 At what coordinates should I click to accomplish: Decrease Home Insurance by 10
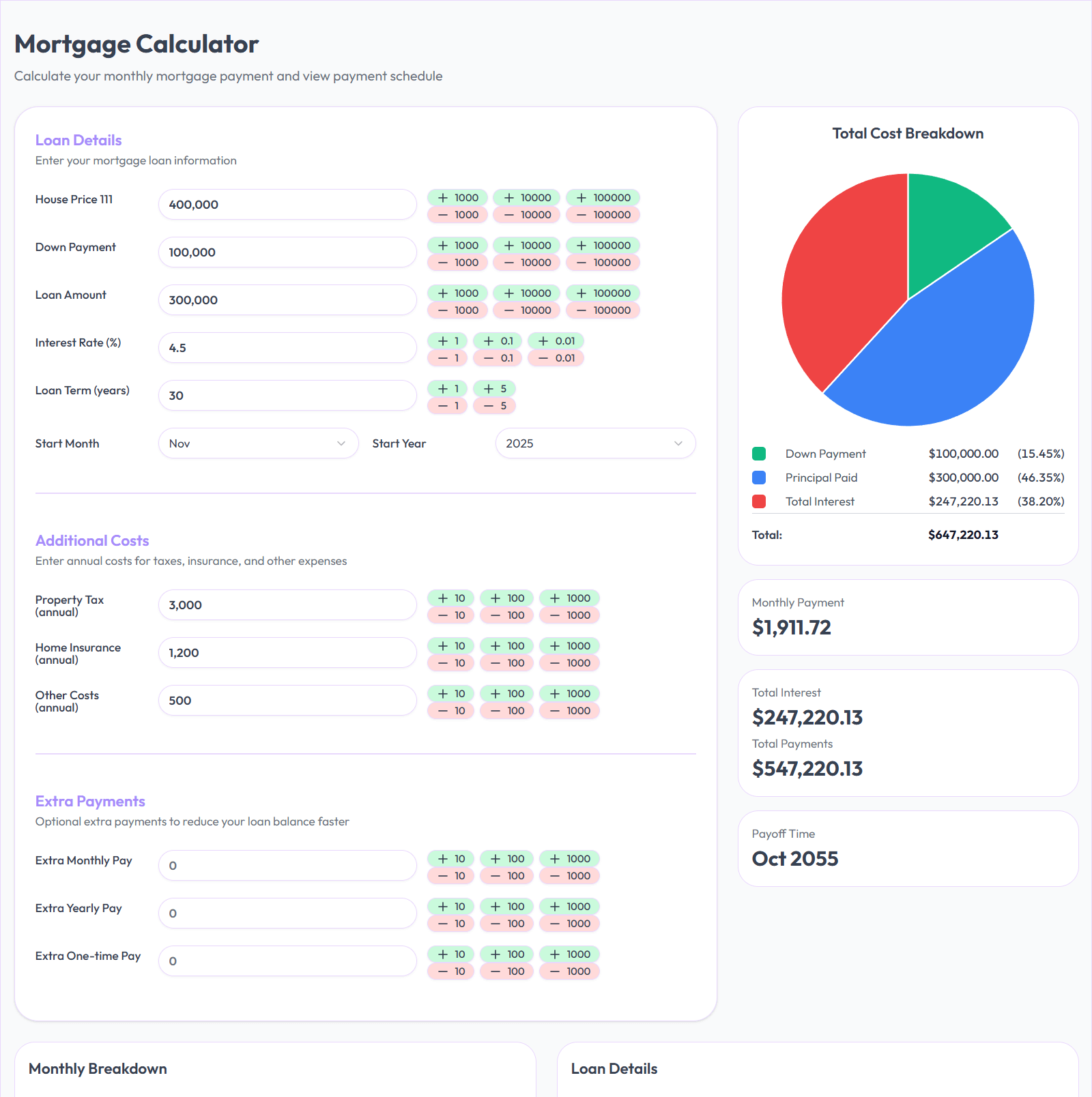[x=450, y=662]
